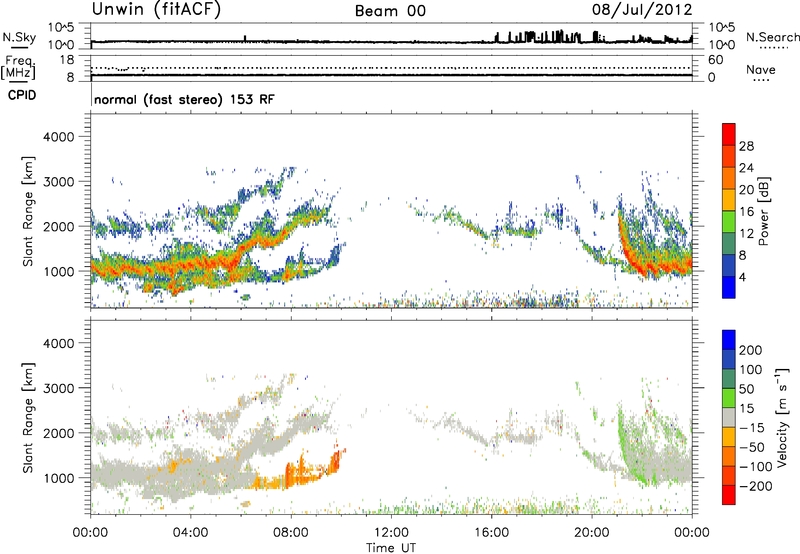
Task: Click the "Velocity [m s-1]" color bar title
Action: 782,417
